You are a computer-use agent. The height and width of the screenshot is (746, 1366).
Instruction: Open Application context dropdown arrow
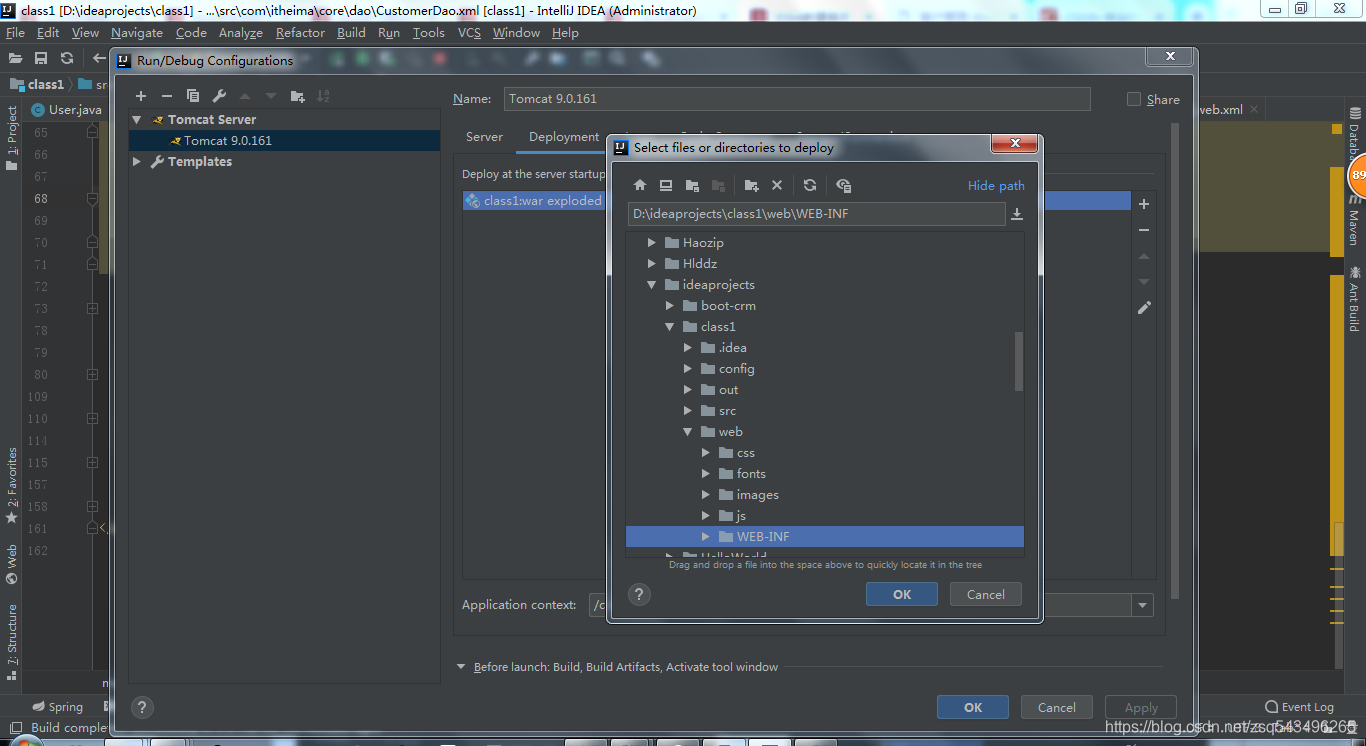[1142, 605]
